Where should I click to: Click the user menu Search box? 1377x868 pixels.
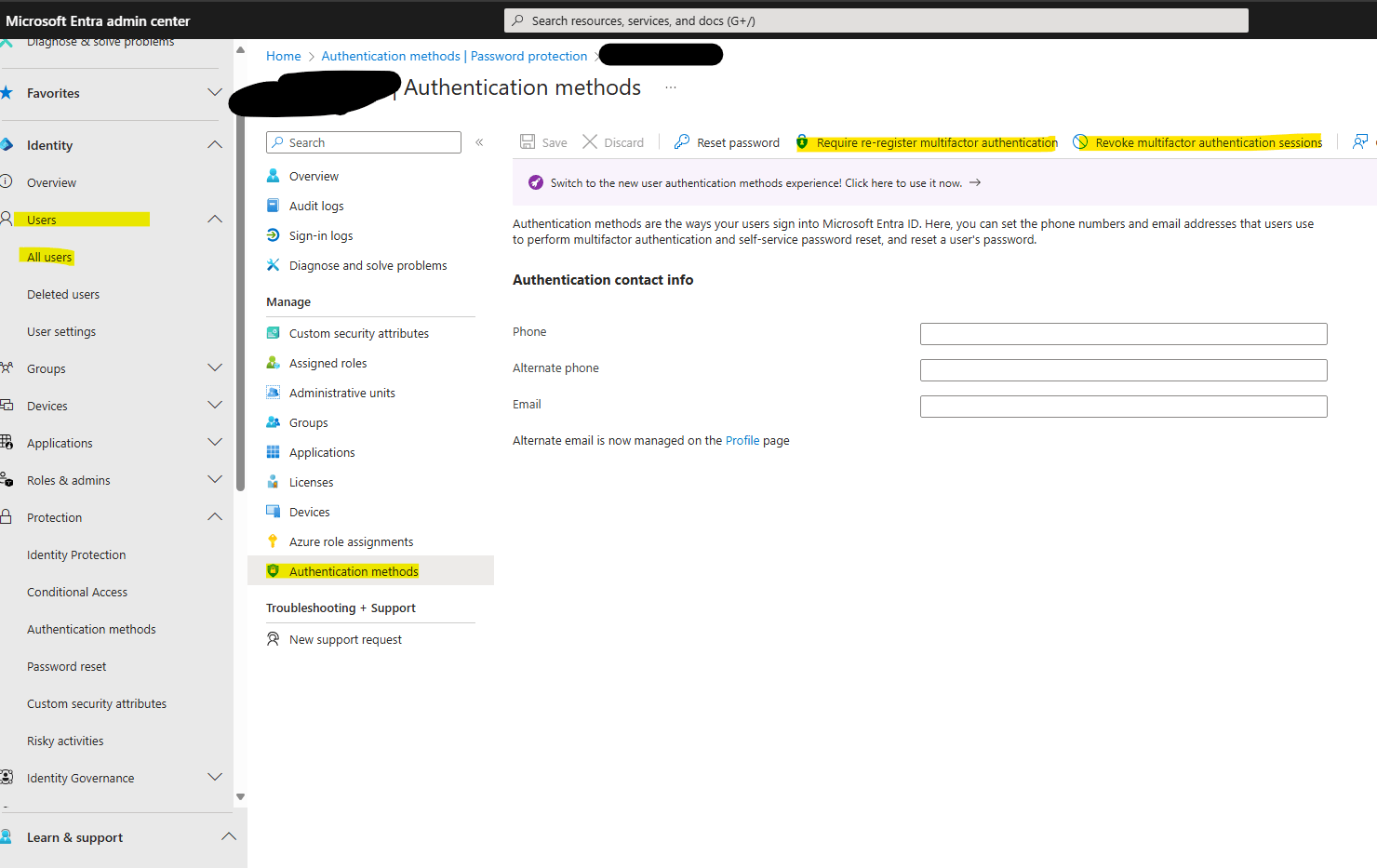click(x=363, y=142)
